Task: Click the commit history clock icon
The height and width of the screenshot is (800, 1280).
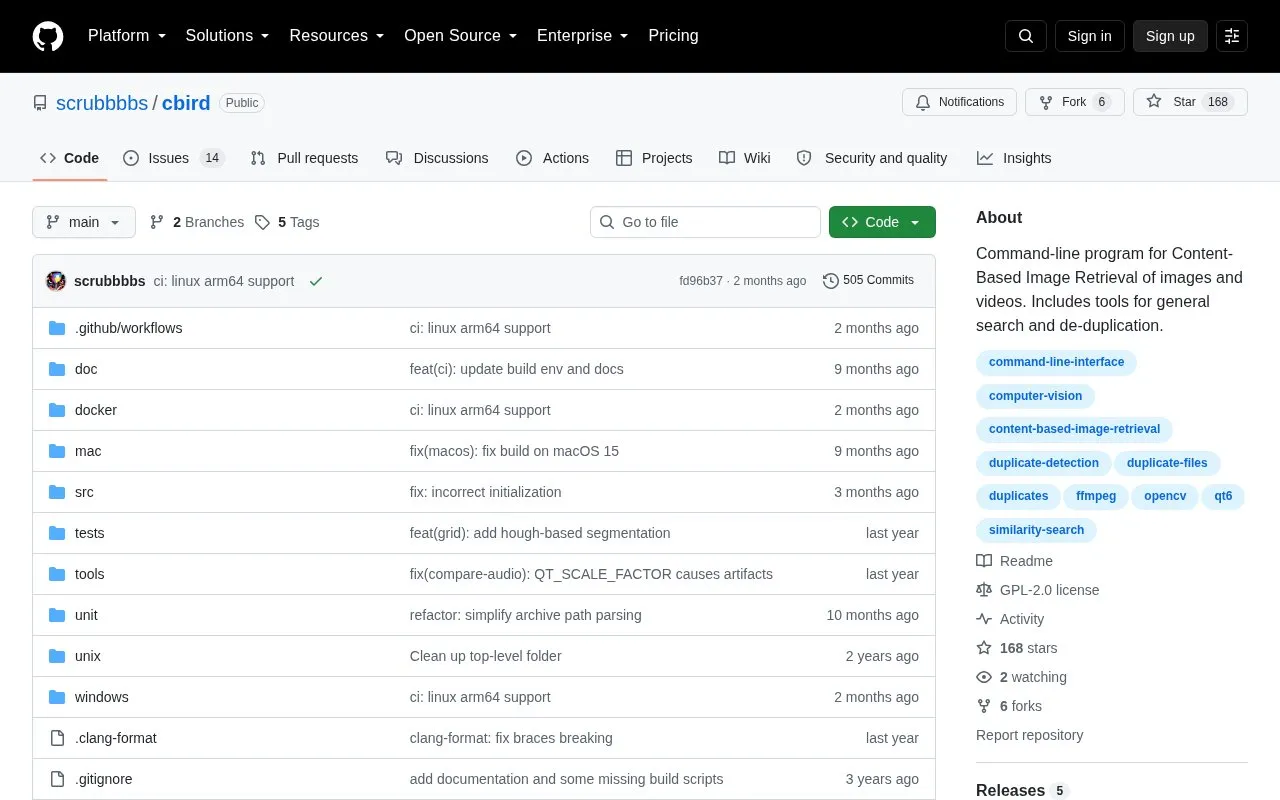Action: coord(830,281)
